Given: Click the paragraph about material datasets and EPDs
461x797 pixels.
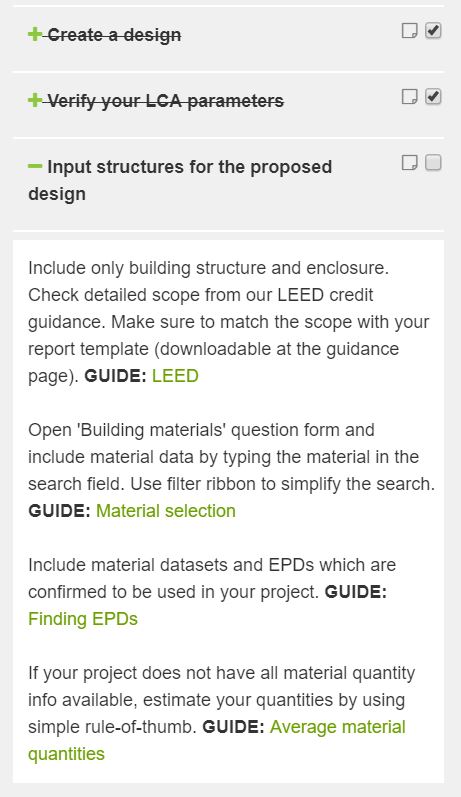Looking at the screenshot, I should coord(212,592).
